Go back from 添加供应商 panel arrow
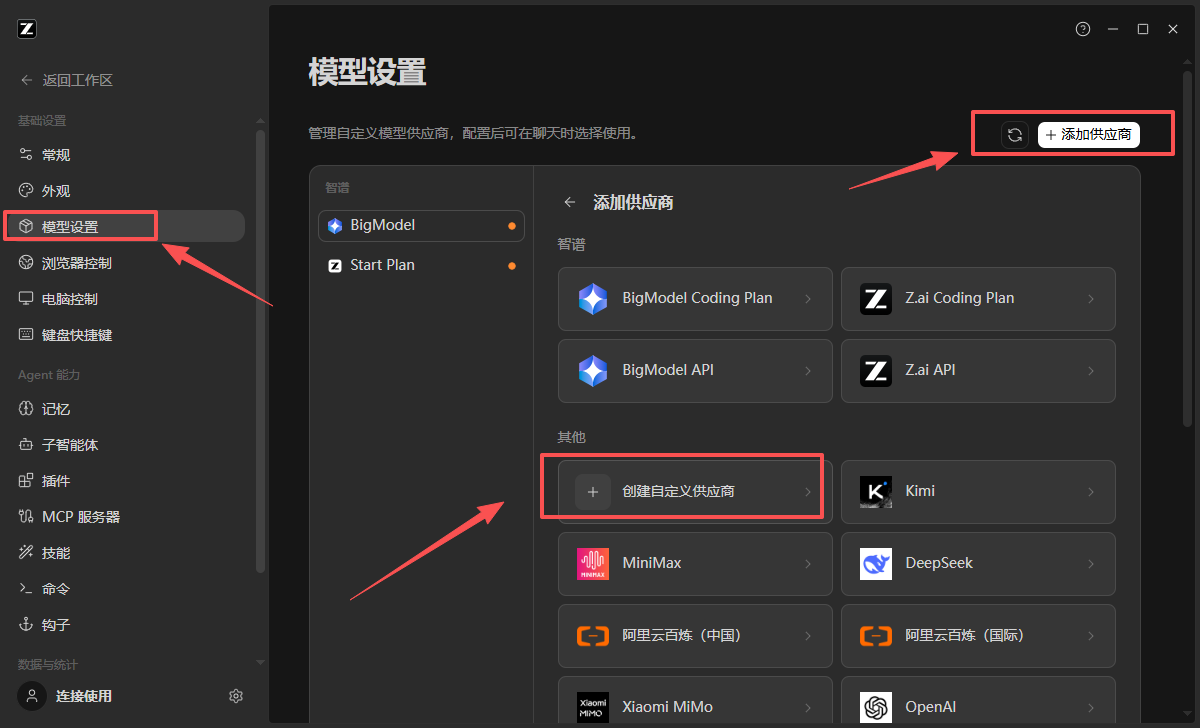Viewport: 1200px width, 728px height. (x=570, y=202)
